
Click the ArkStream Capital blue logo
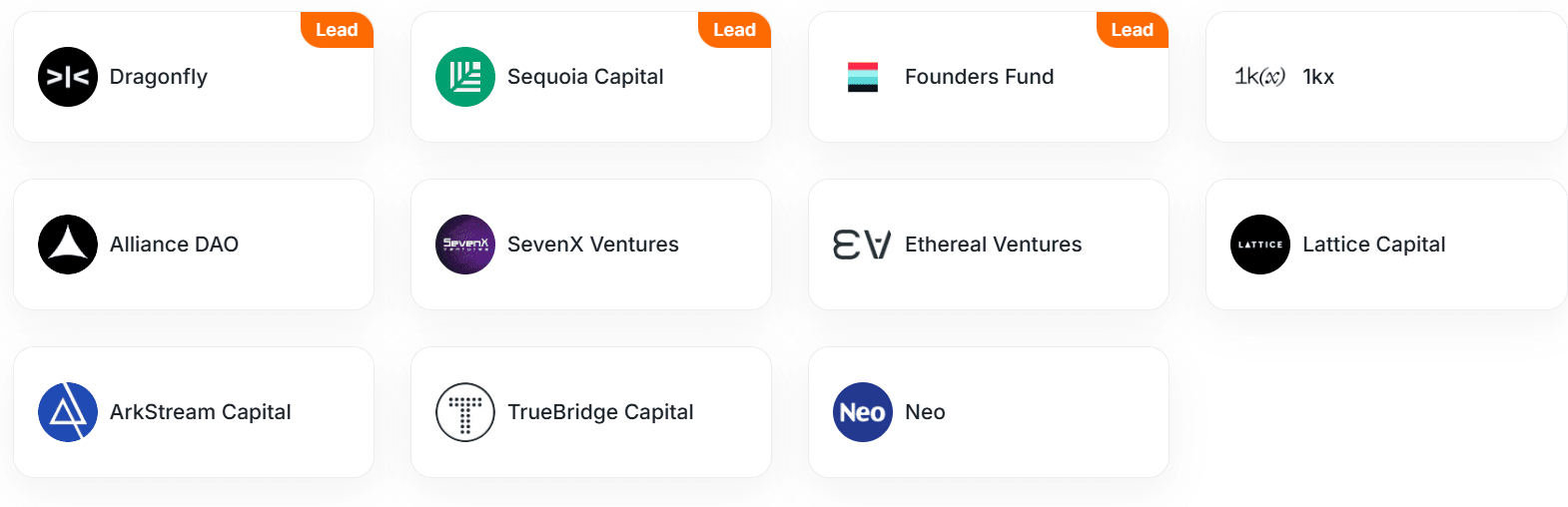(x=68, y=412)
